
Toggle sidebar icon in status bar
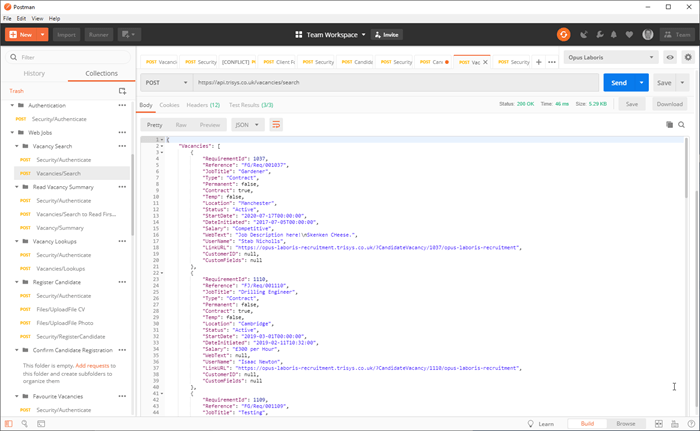coord(8,423)
